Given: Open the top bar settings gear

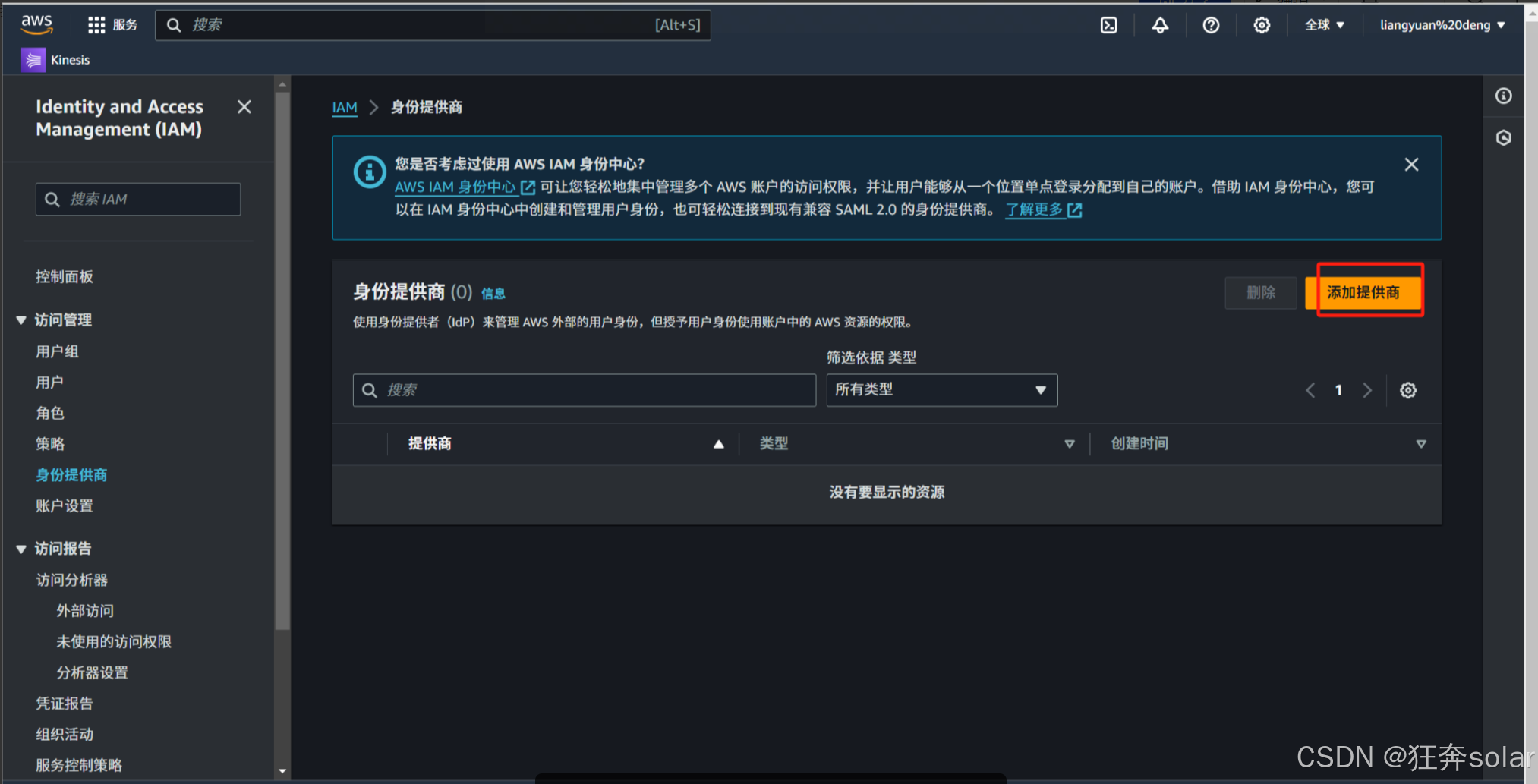Looking at the screenshot, I should [x=1261, y=25].
